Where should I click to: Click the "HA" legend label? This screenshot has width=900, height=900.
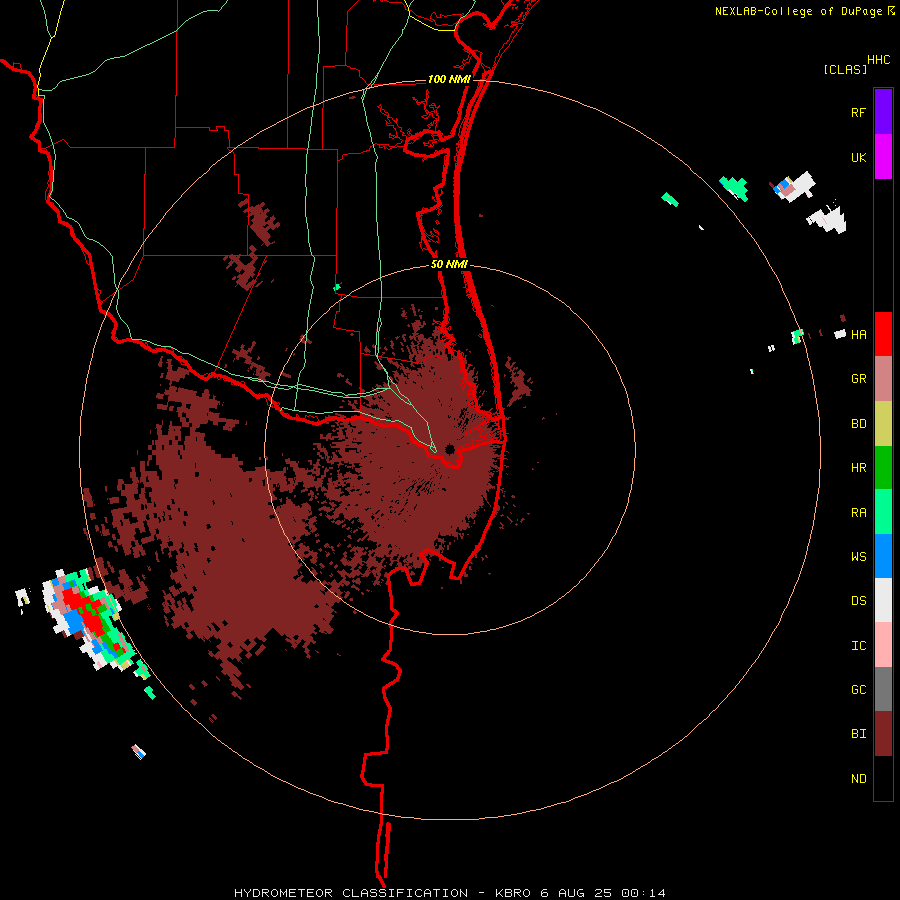tap(858, 335)
